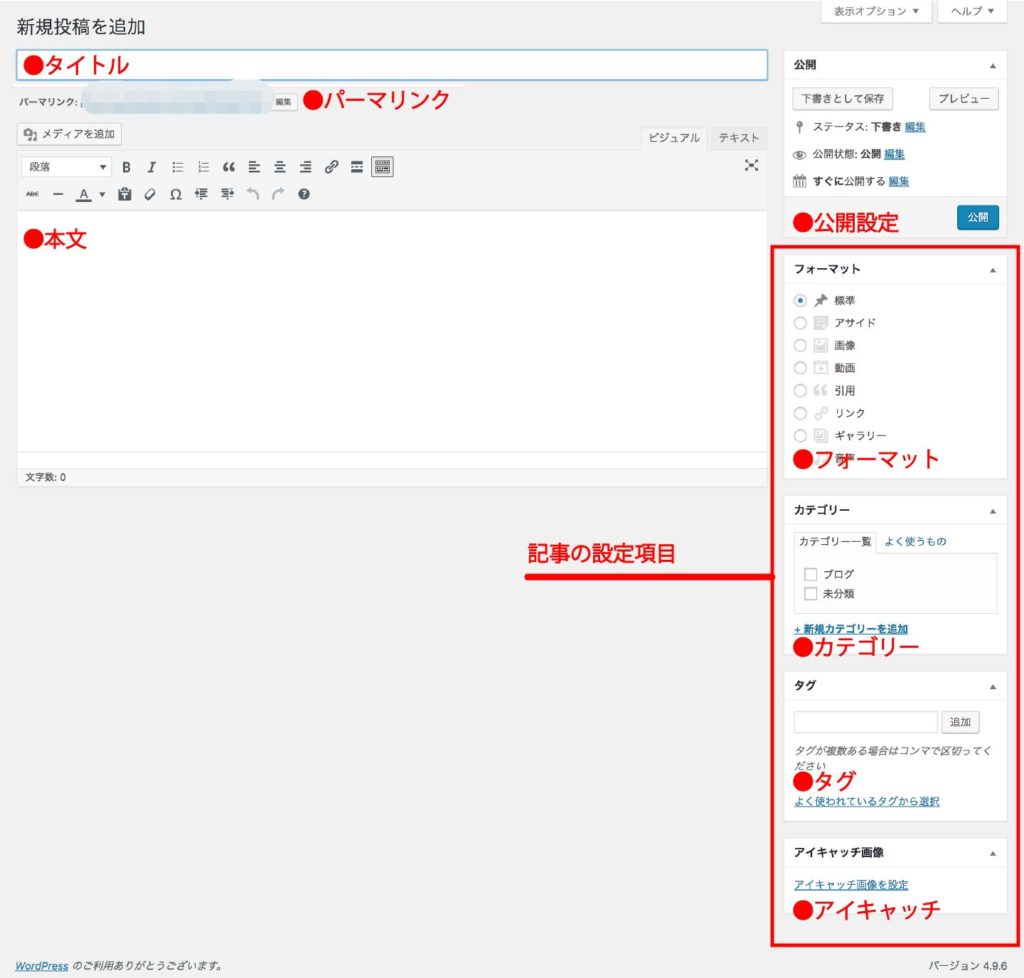The image size is (1024, 978).
Task: Open the よく使うもの category tab
Action: (914, 542)
